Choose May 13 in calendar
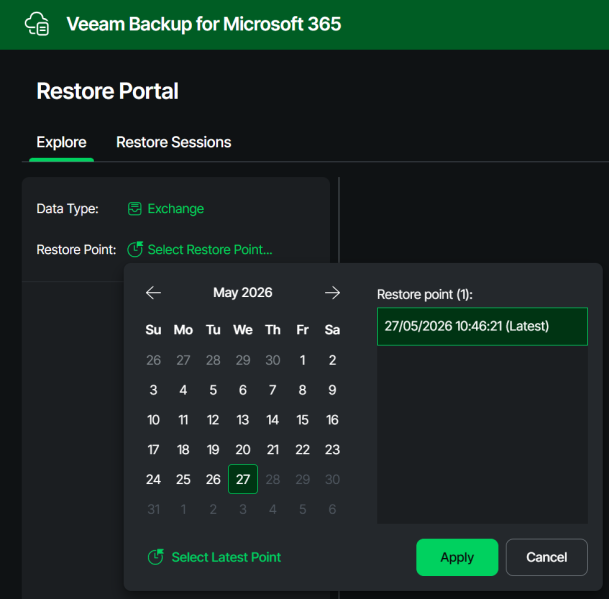 point(243,420)
